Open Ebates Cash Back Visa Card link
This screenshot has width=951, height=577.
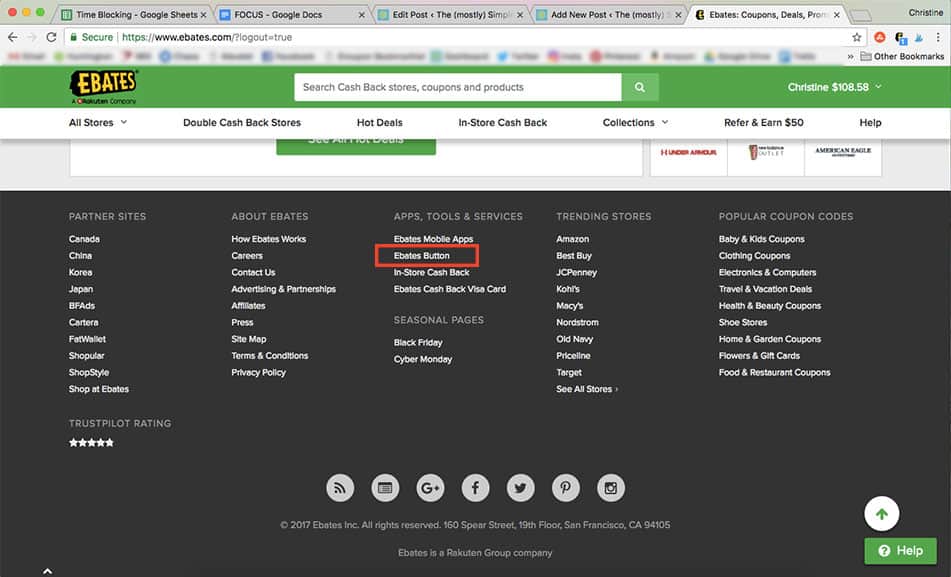point(450,289)
